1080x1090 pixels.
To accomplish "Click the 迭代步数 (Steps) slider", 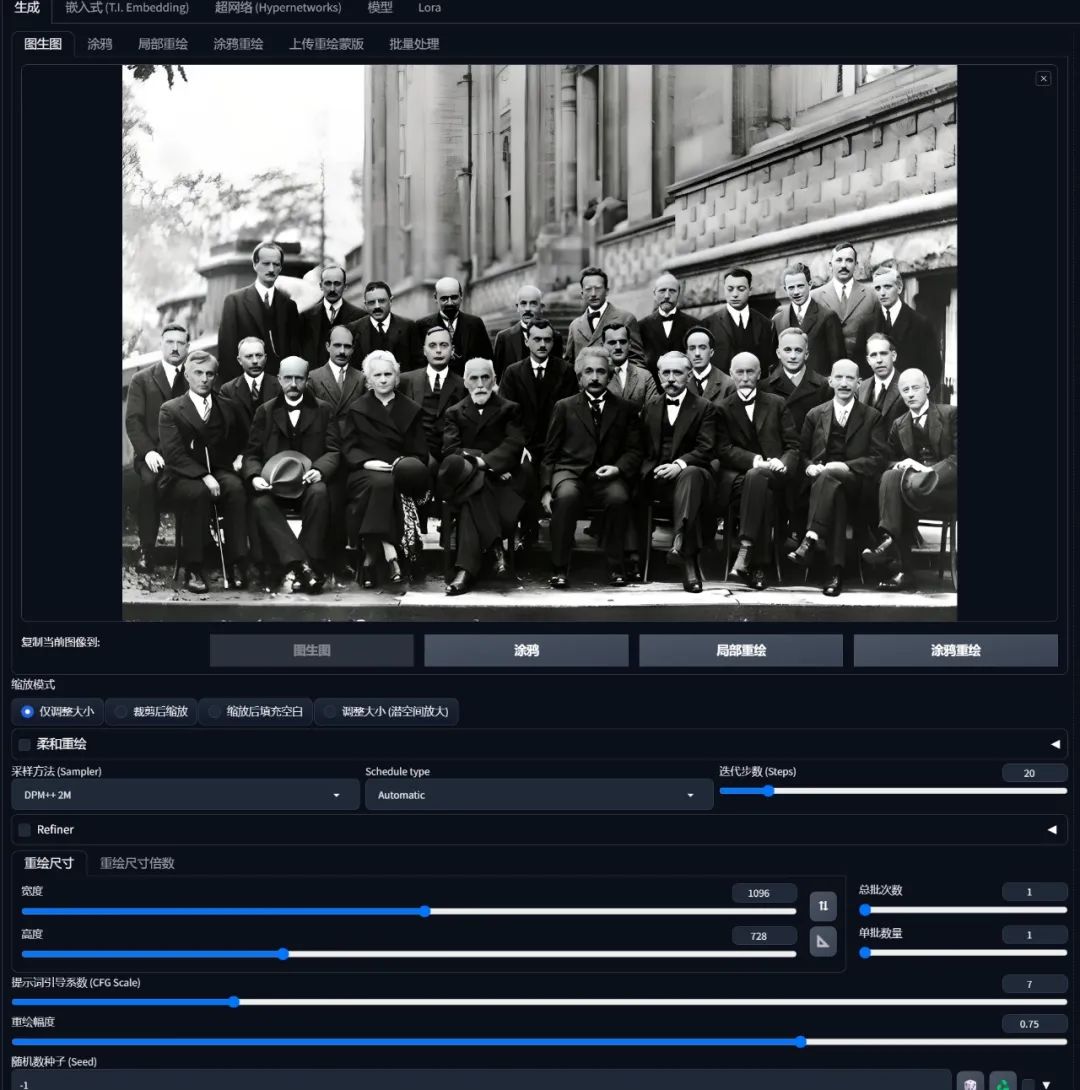I will tap(893, 791).
